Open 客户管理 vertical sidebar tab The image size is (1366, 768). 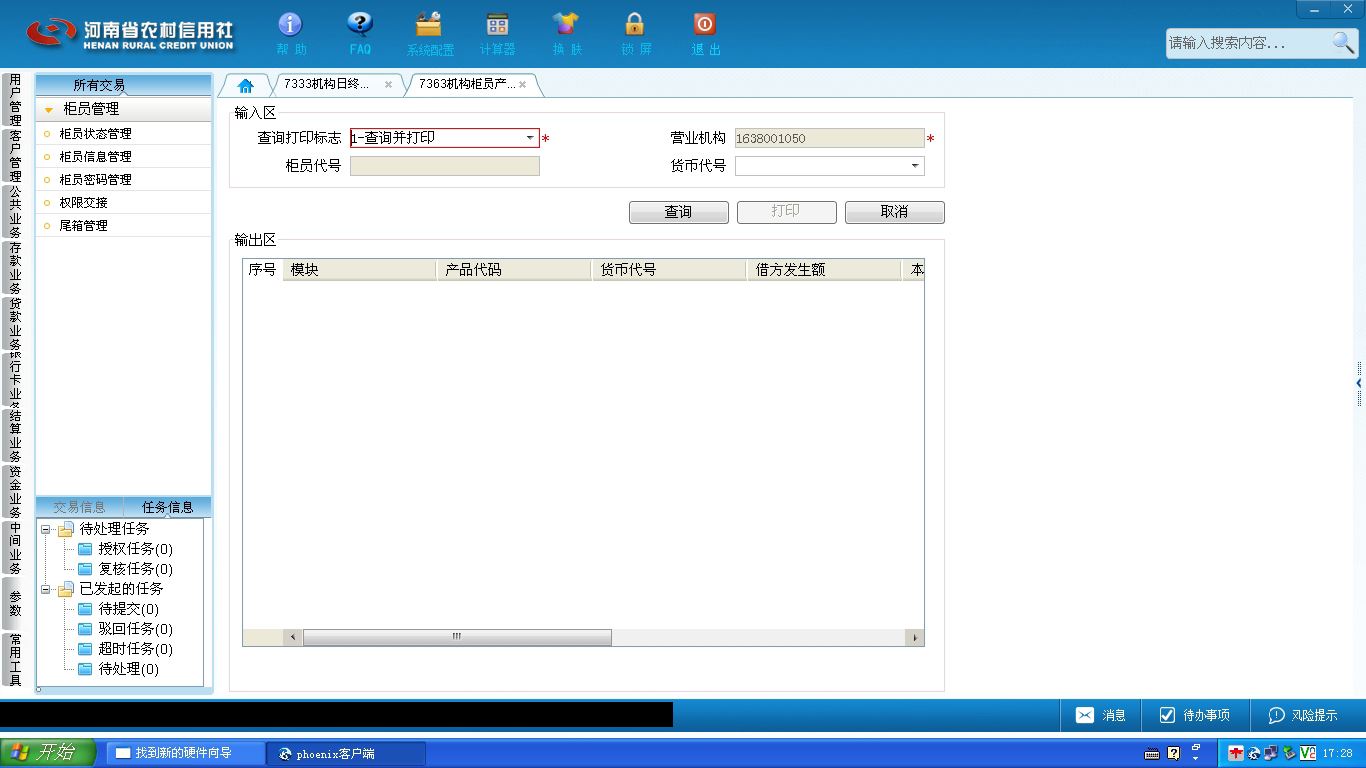pos(14,156)
